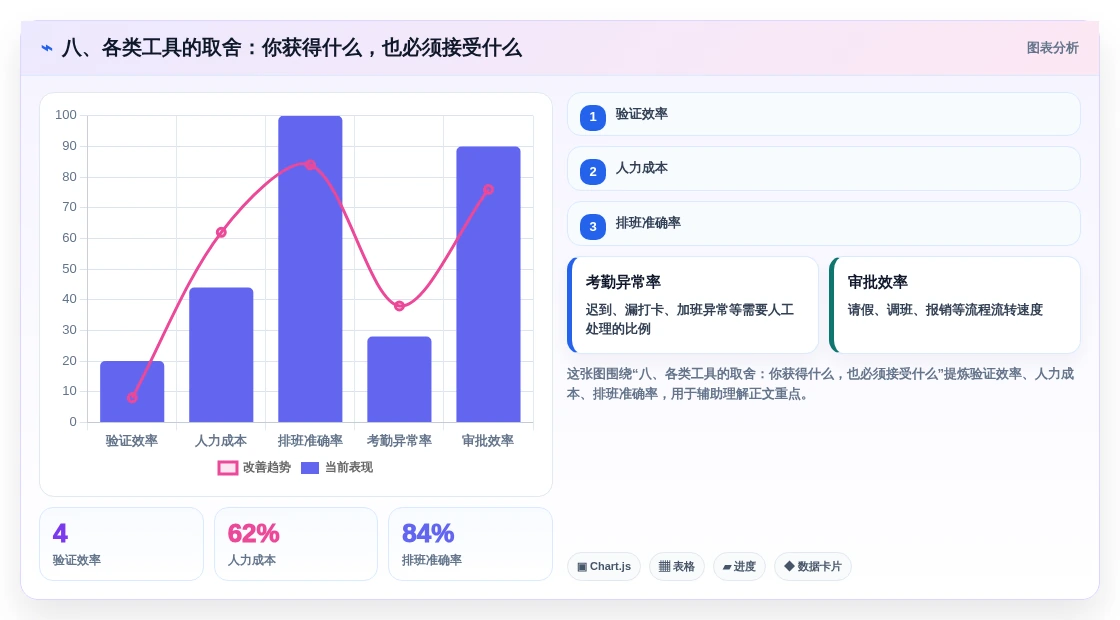Click the number 2 badge for 人力成本
This screenshot has height=620, width=1120.
[x=593, y=171]
